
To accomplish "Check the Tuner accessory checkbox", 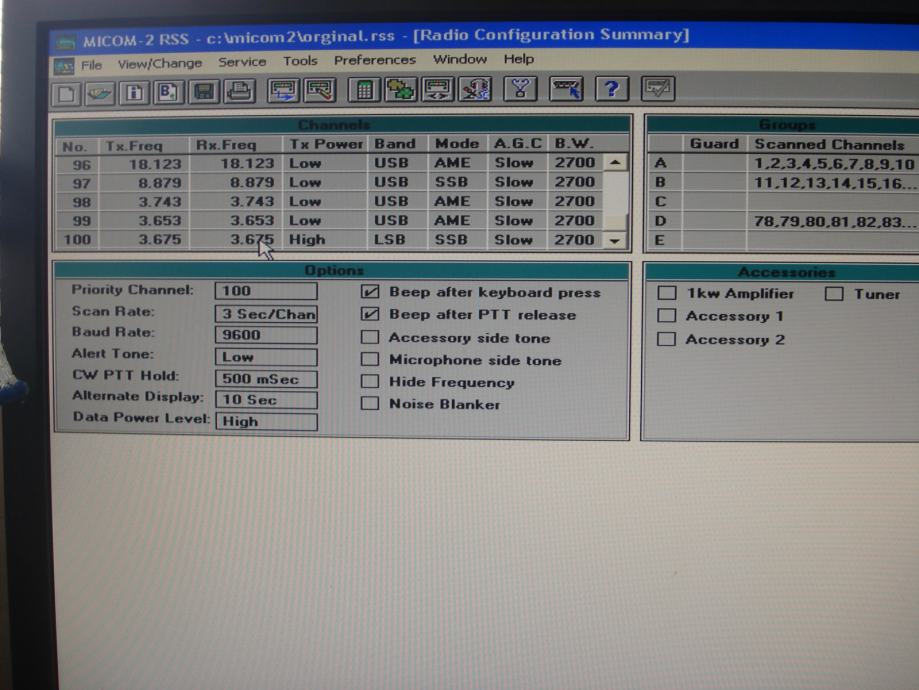I will 834,293.
